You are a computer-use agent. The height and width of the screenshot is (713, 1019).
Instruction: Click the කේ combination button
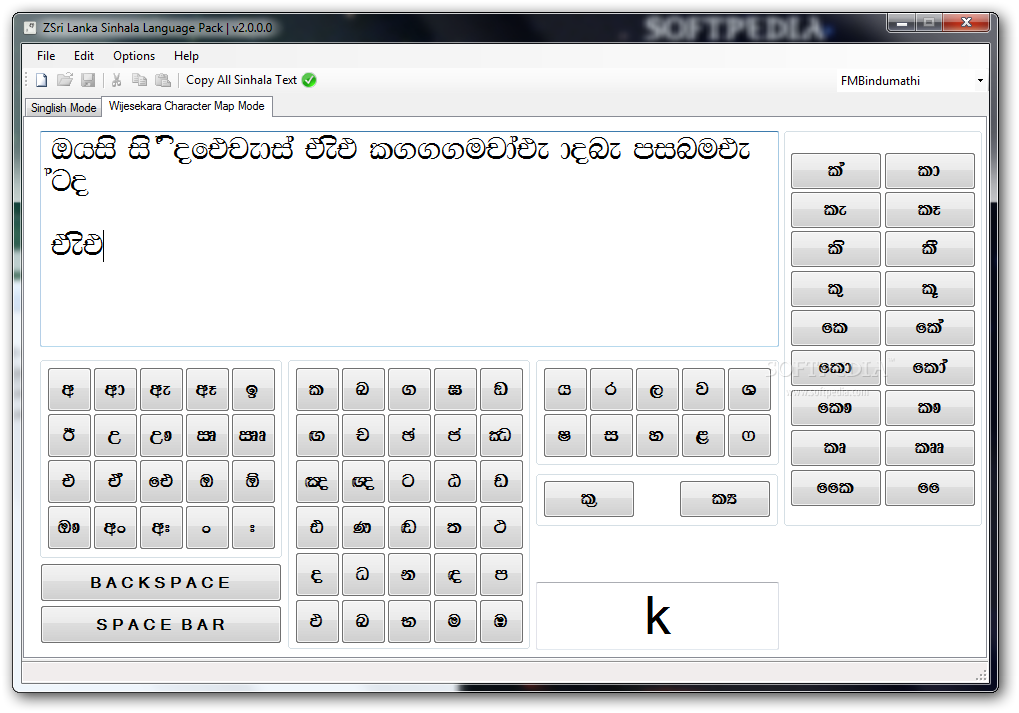coord(929,328)
